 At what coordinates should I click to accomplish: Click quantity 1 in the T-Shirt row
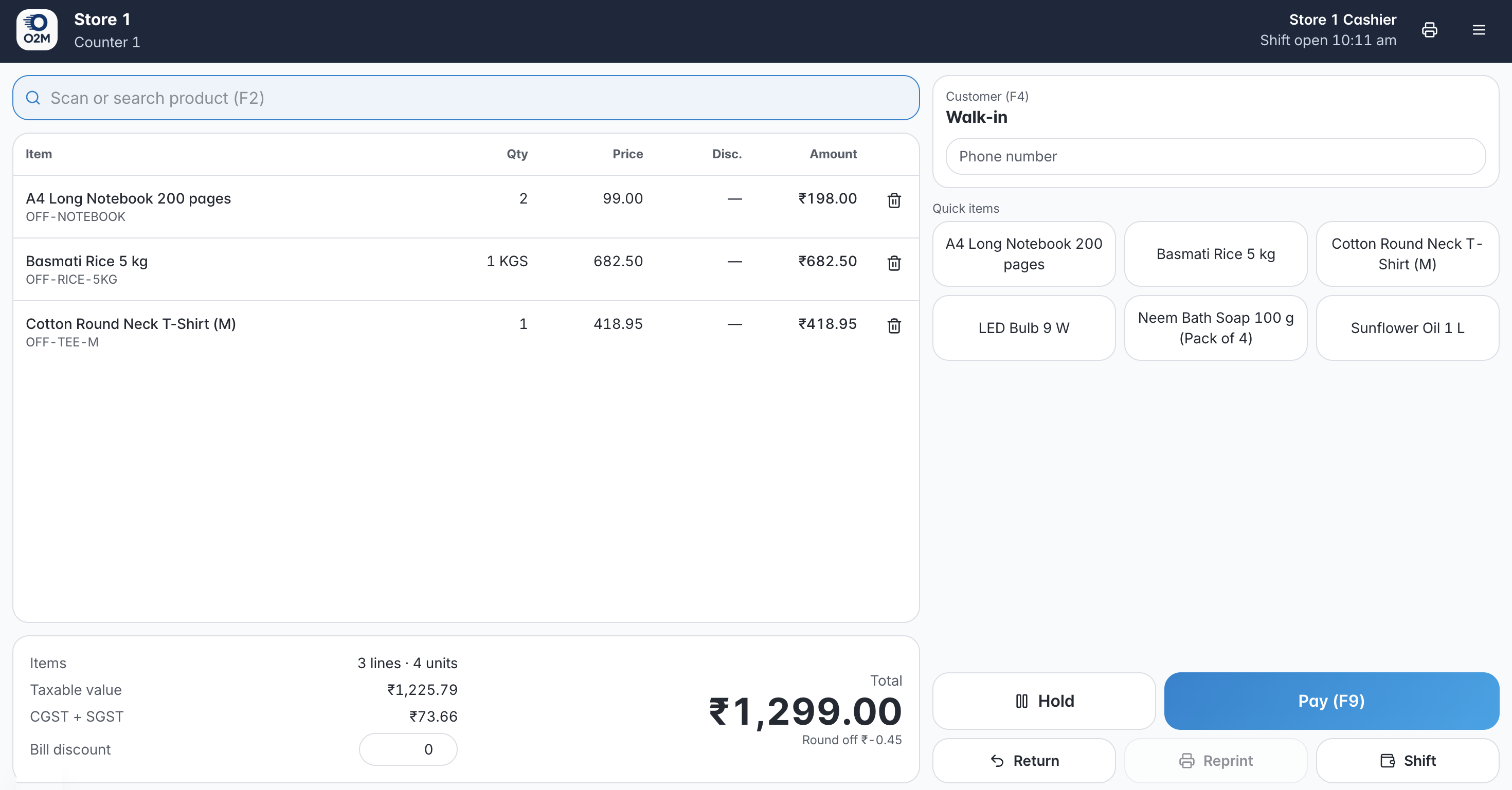click(x=523, y=324)
